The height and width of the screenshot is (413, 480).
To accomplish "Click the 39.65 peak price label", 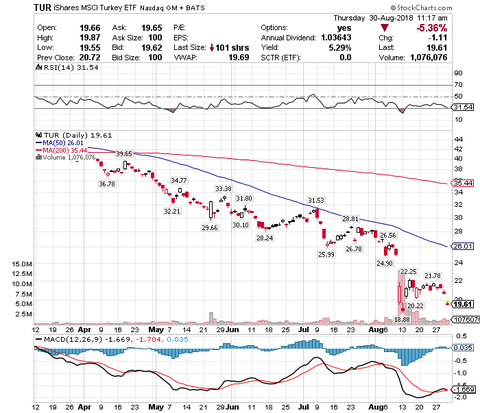I will tap(124, 154).
